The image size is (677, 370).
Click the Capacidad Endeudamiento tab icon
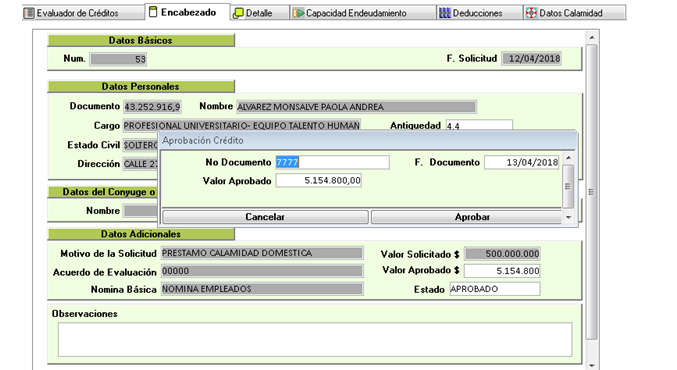(298, 13)
